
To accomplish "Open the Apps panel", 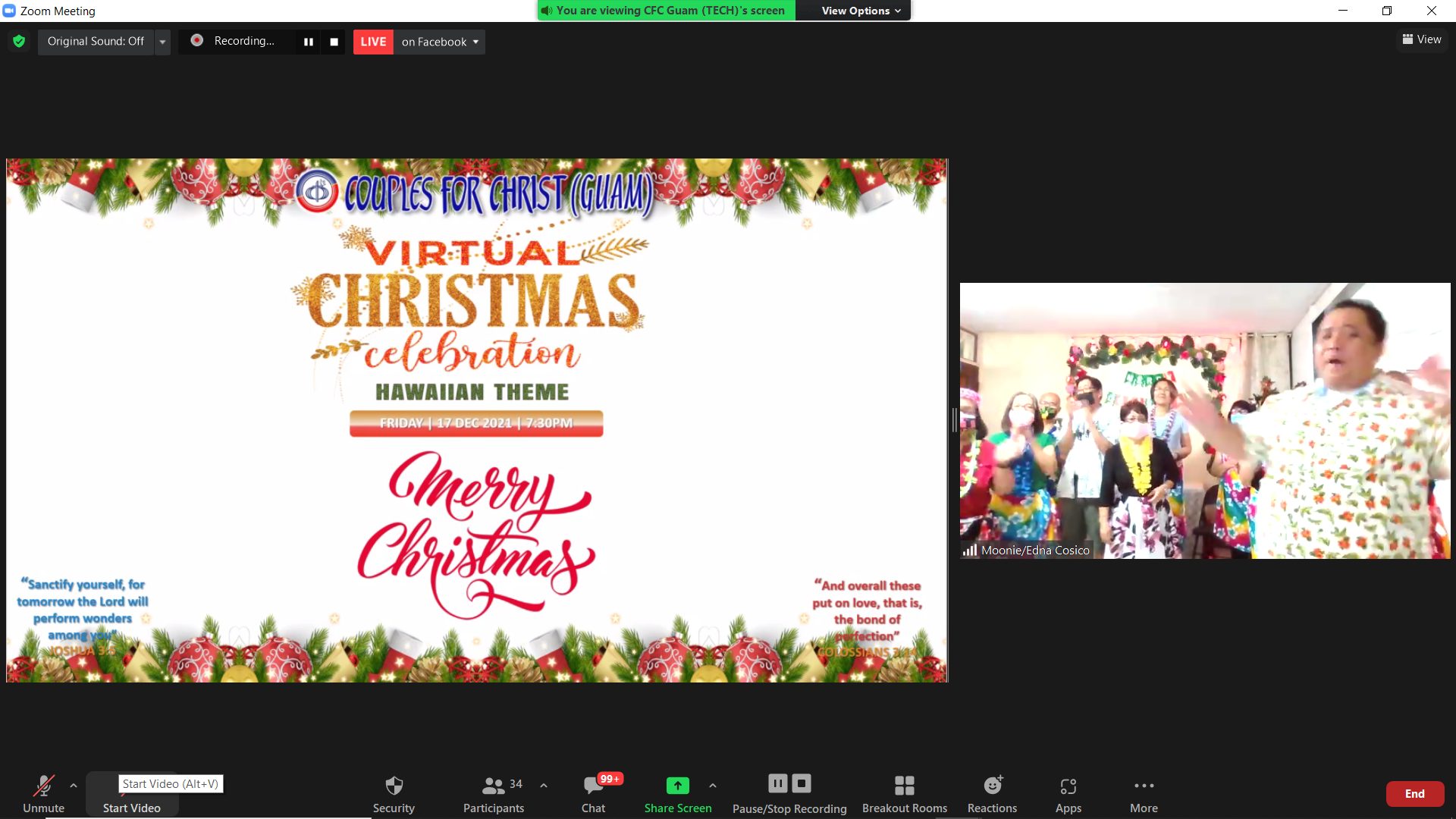I will click(1068, 795).
